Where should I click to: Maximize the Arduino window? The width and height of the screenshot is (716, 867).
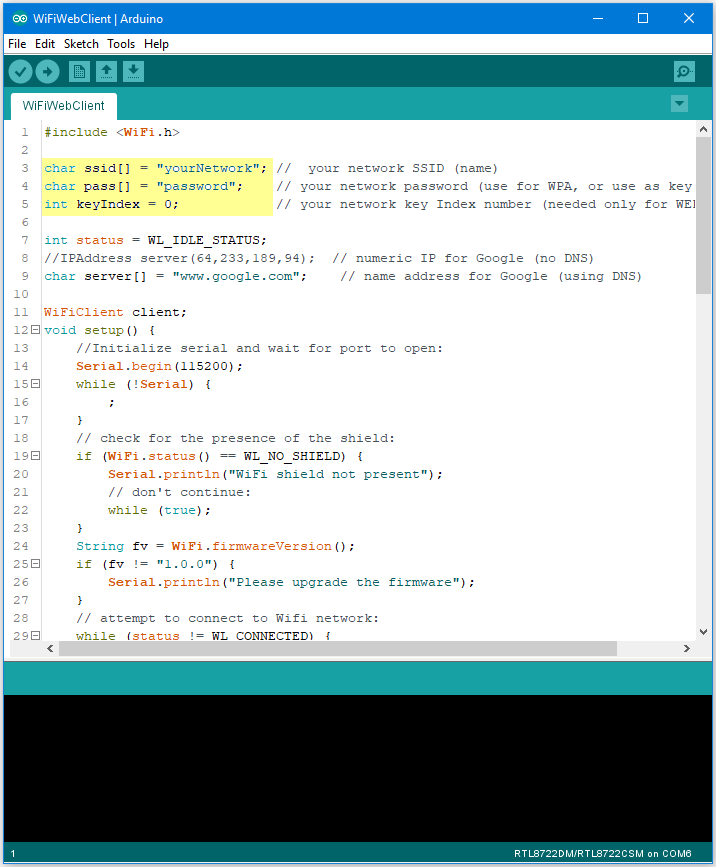coord(643,18)
